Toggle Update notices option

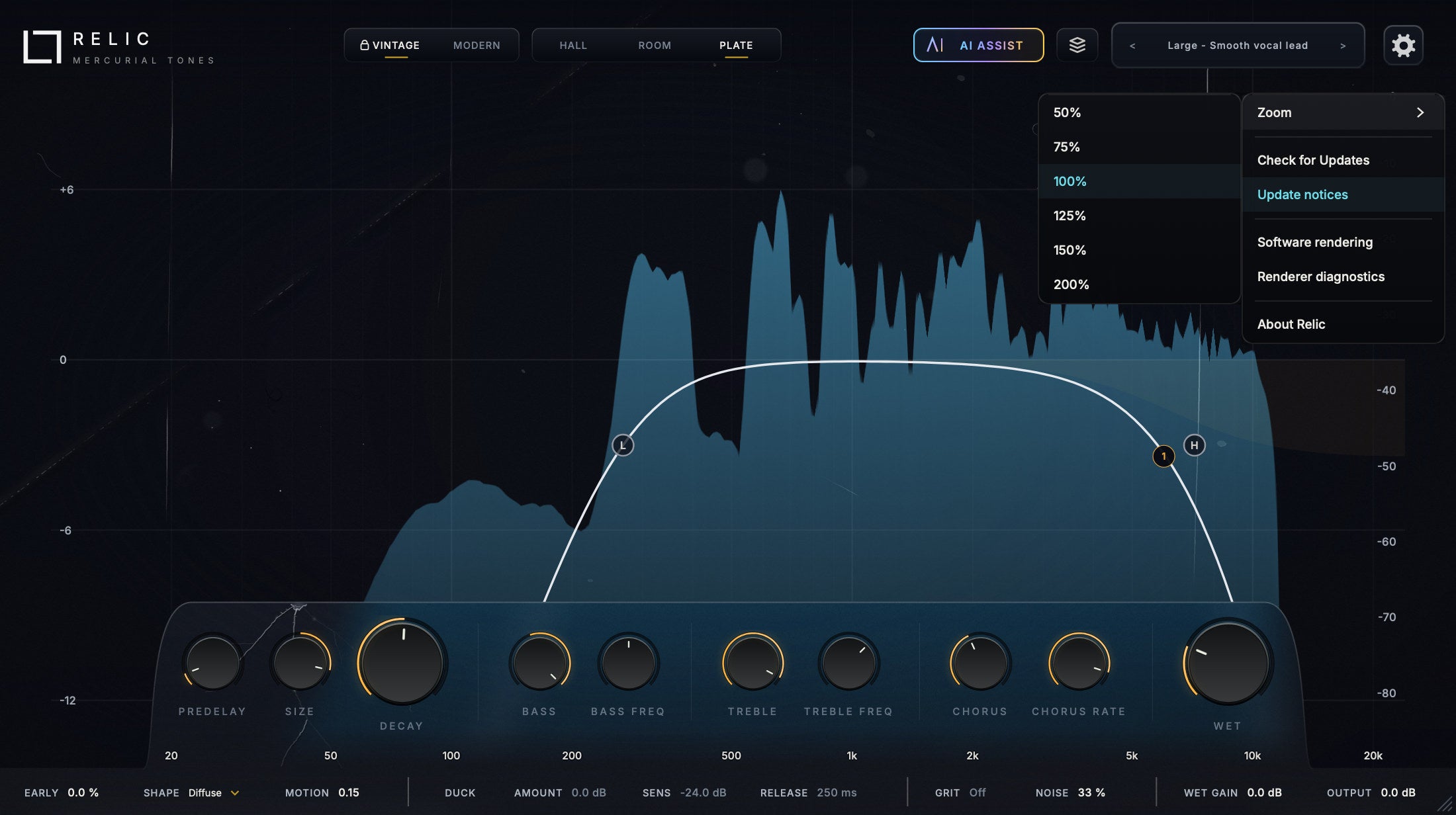1343,194
